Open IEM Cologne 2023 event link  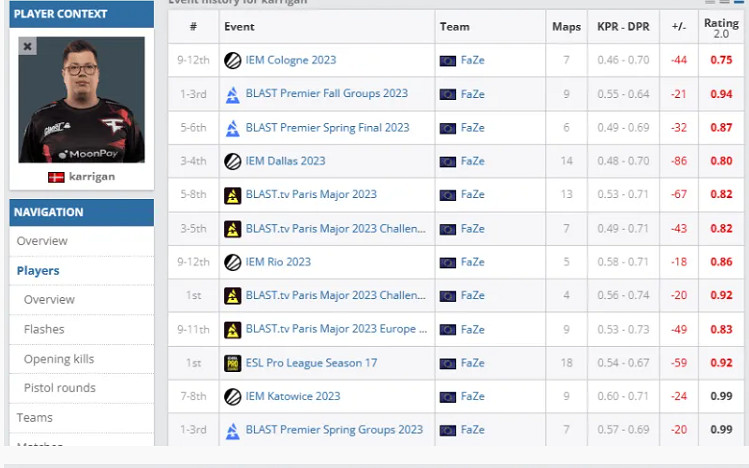(291, 60)
